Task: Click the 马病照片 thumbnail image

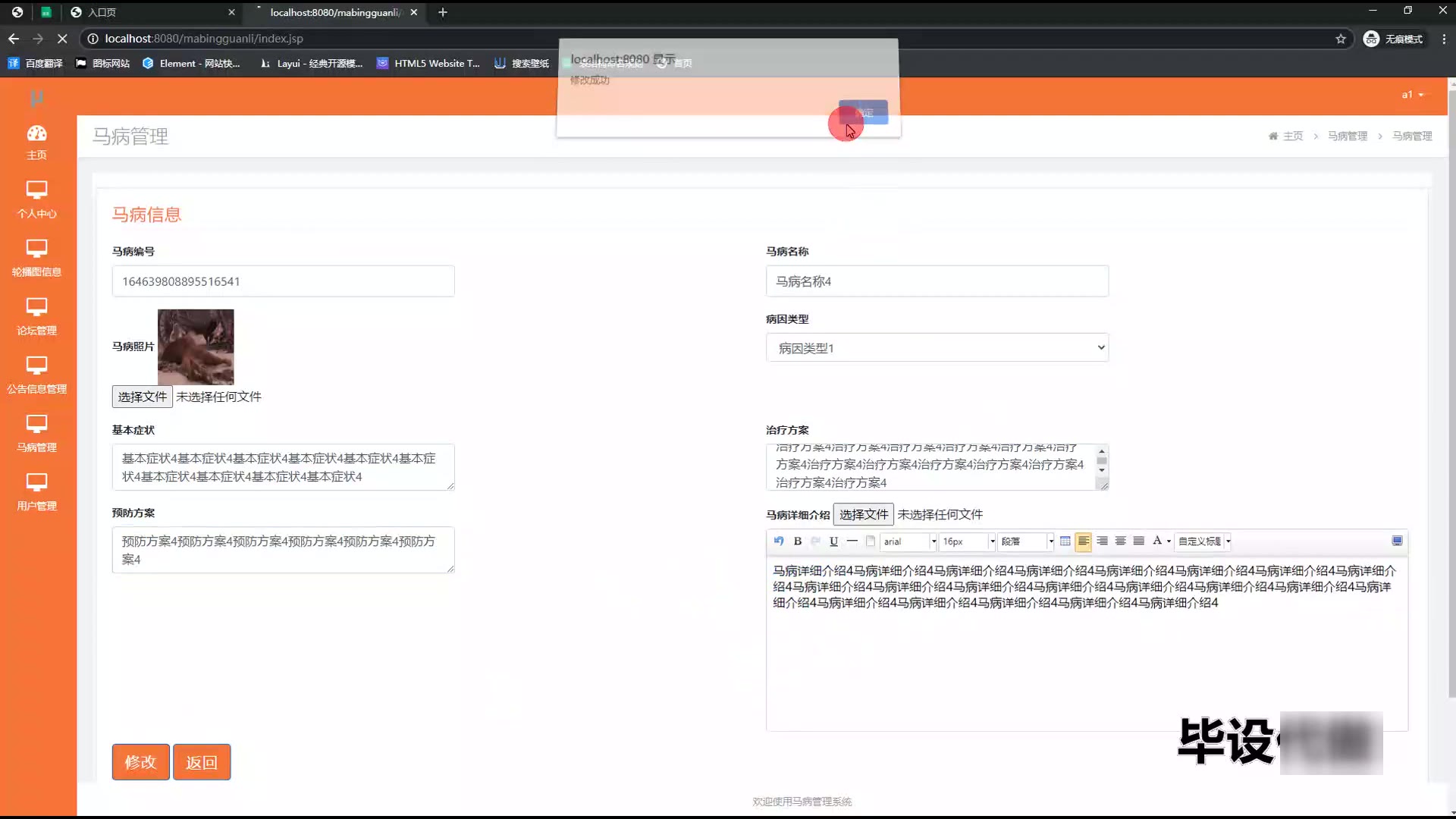Action: coord(196,347)
